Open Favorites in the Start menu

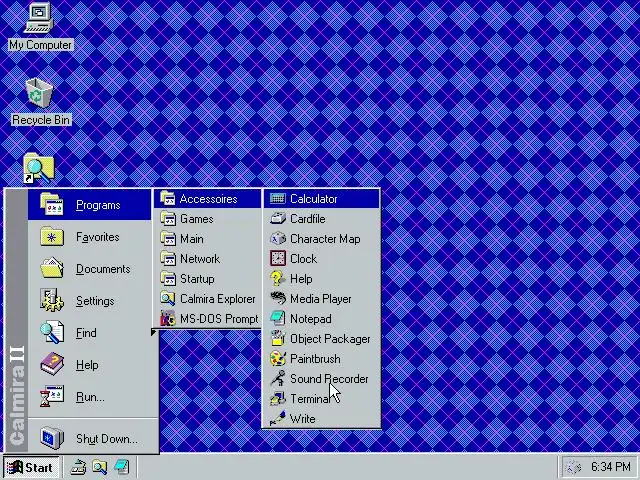pyautogui.click(x=90, y=237)
